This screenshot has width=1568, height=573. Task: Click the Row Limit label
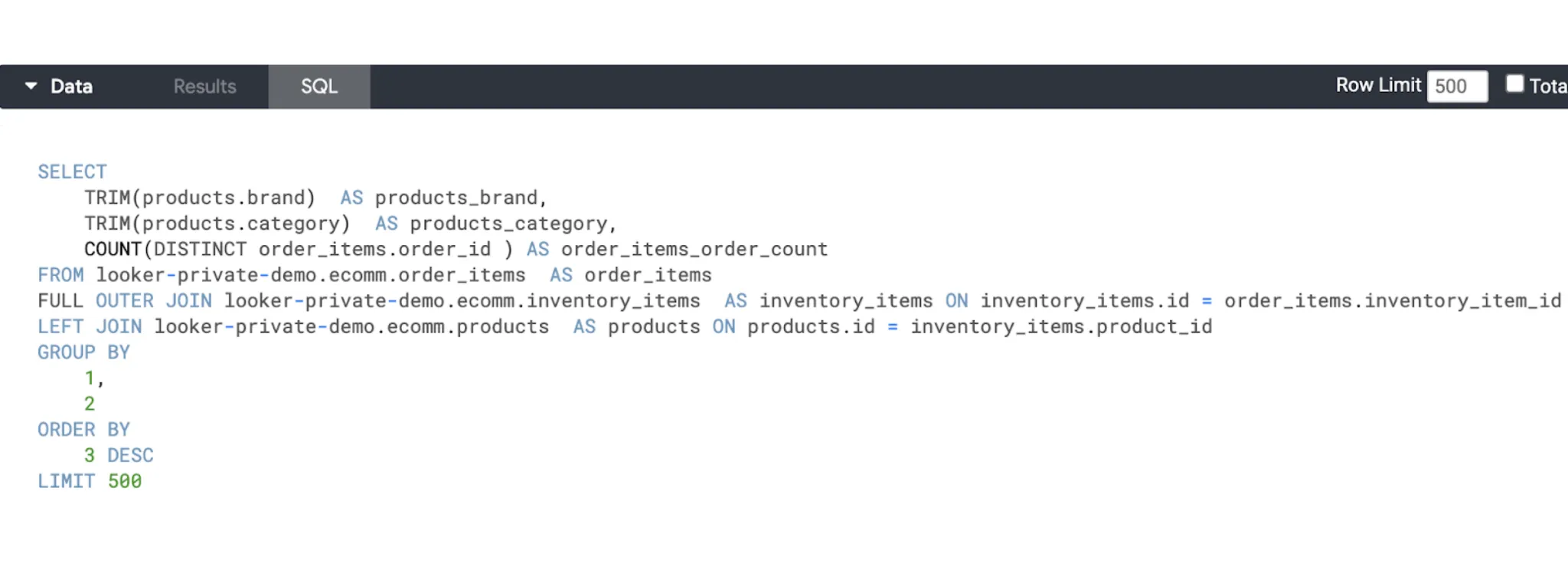tap(1377, 85)
